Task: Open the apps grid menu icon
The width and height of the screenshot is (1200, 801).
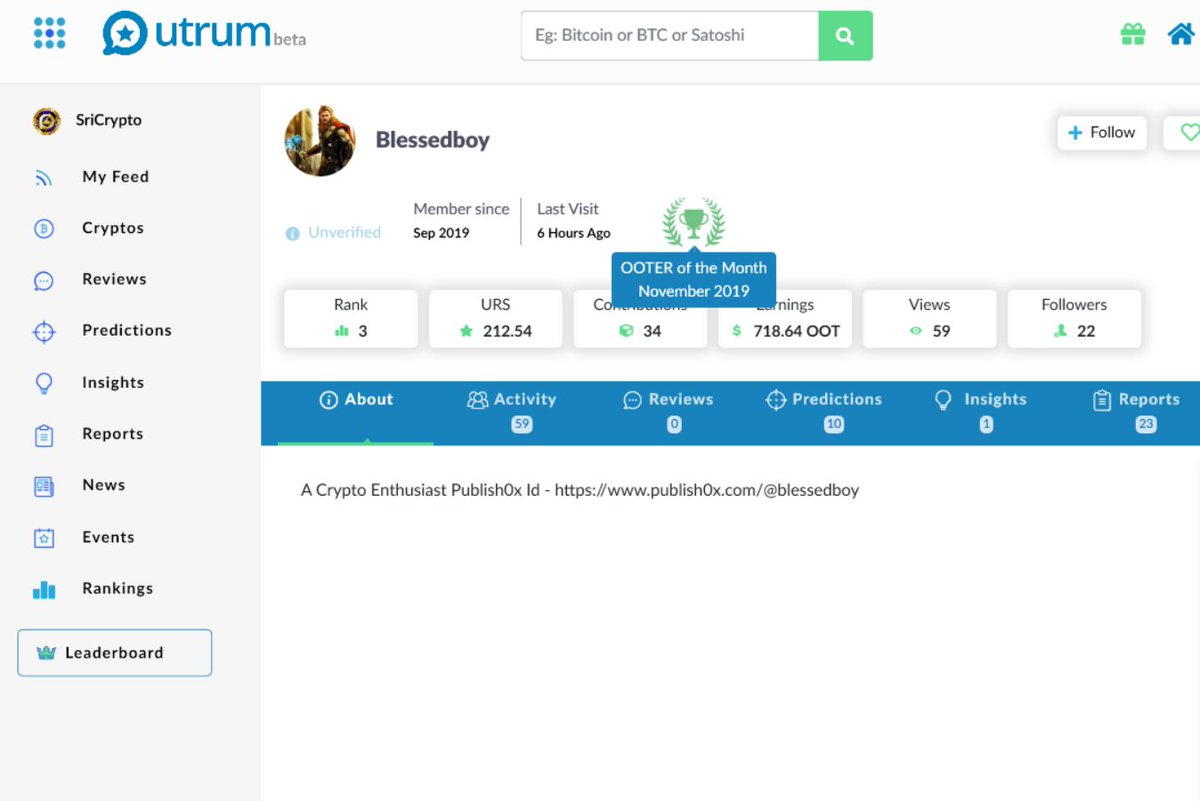Action: 49,33
